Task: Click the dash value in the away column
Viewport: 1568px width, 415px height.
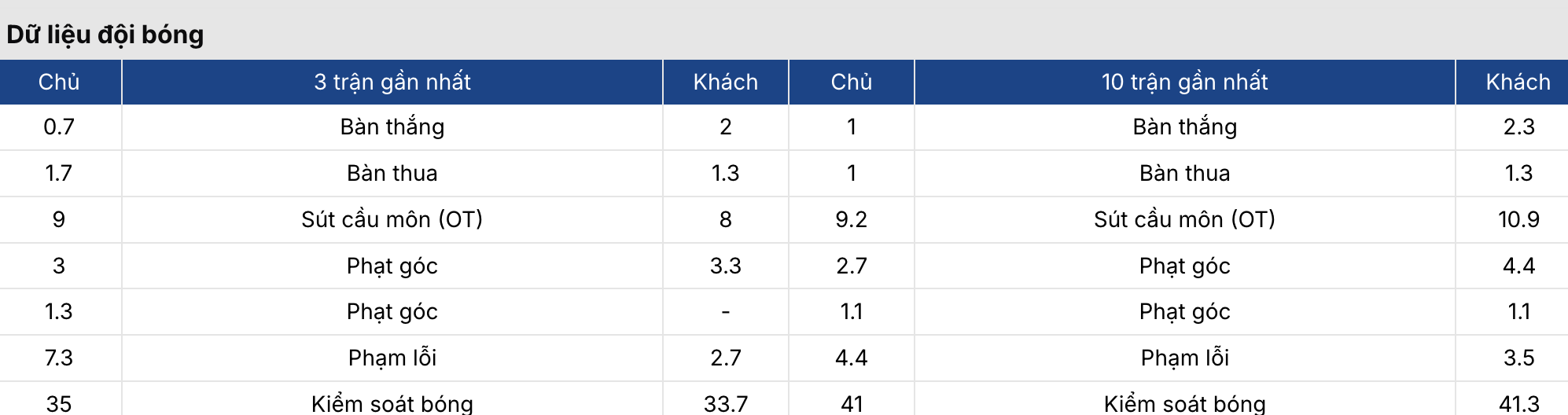Action: [726, 312]
